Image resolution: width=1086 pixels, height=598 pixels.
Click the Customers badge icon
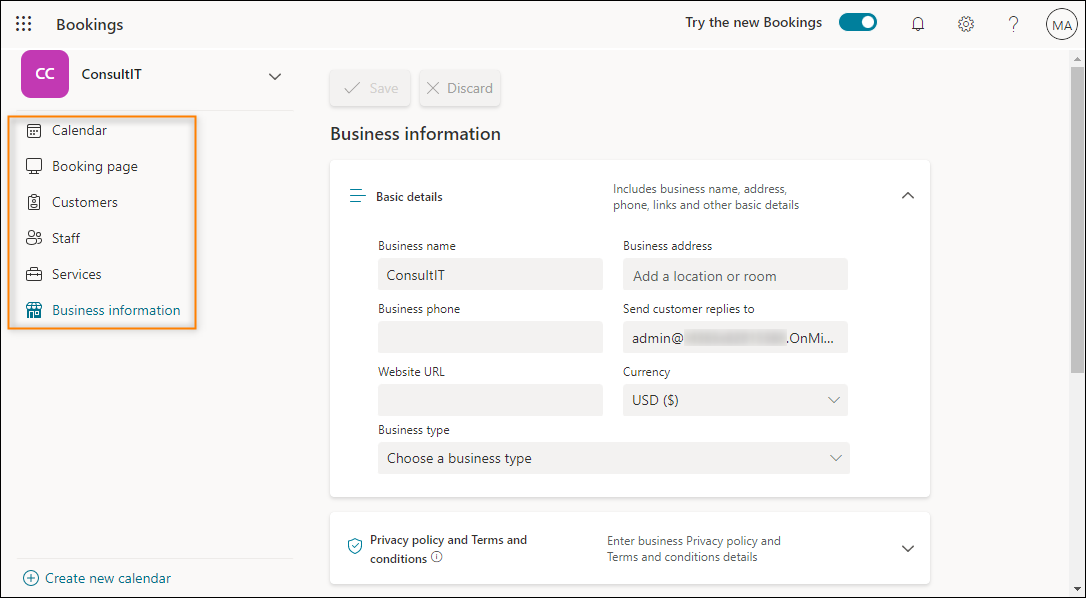point(34,202)
